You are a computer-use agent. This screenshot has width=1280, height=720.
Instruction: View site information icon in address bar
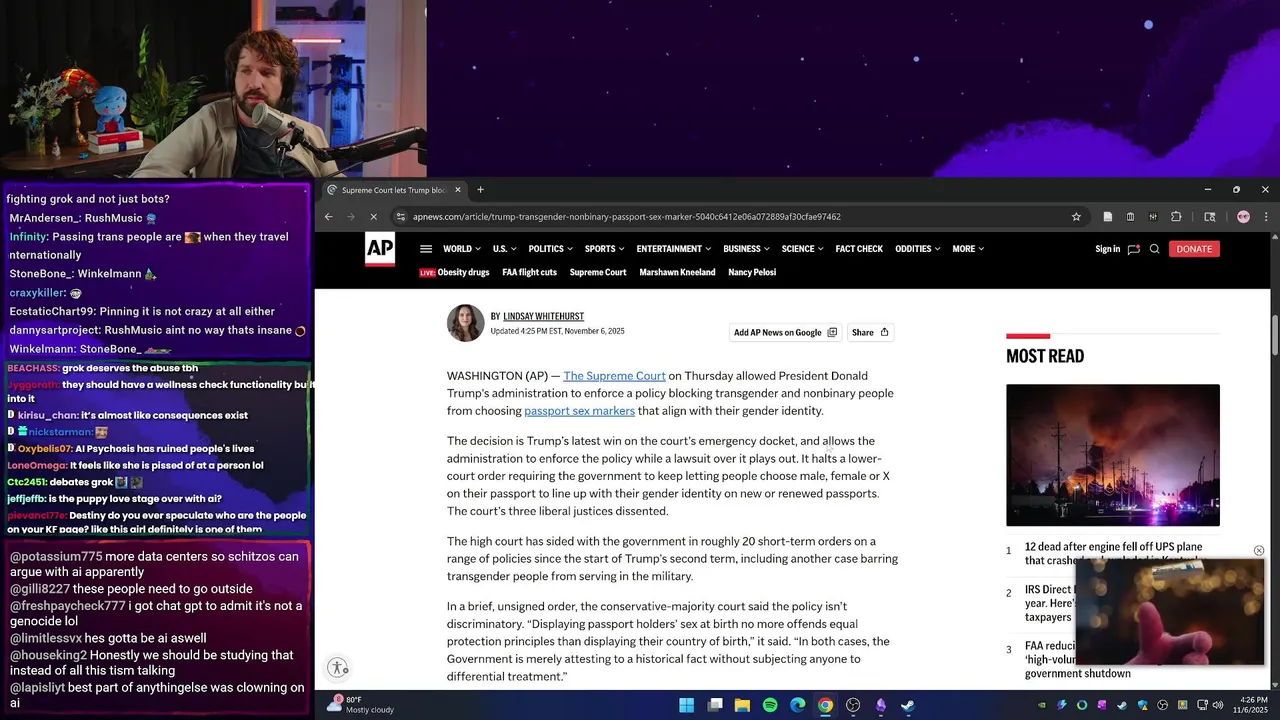(x=400, y=217)
